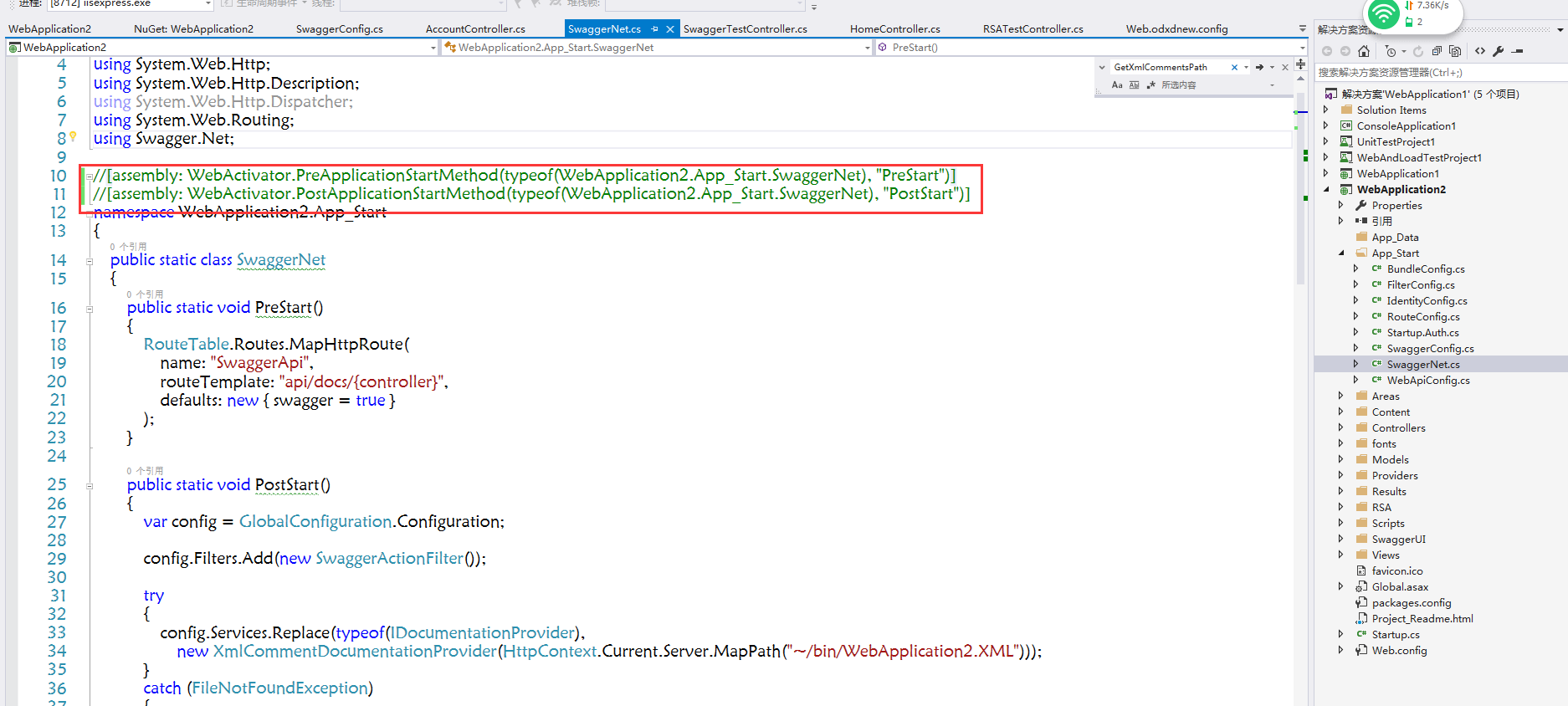Select Global.asax in Solution Explorer
Image resolution: width=1568 pixels, height=706 pixels.
coord(1400,587)
